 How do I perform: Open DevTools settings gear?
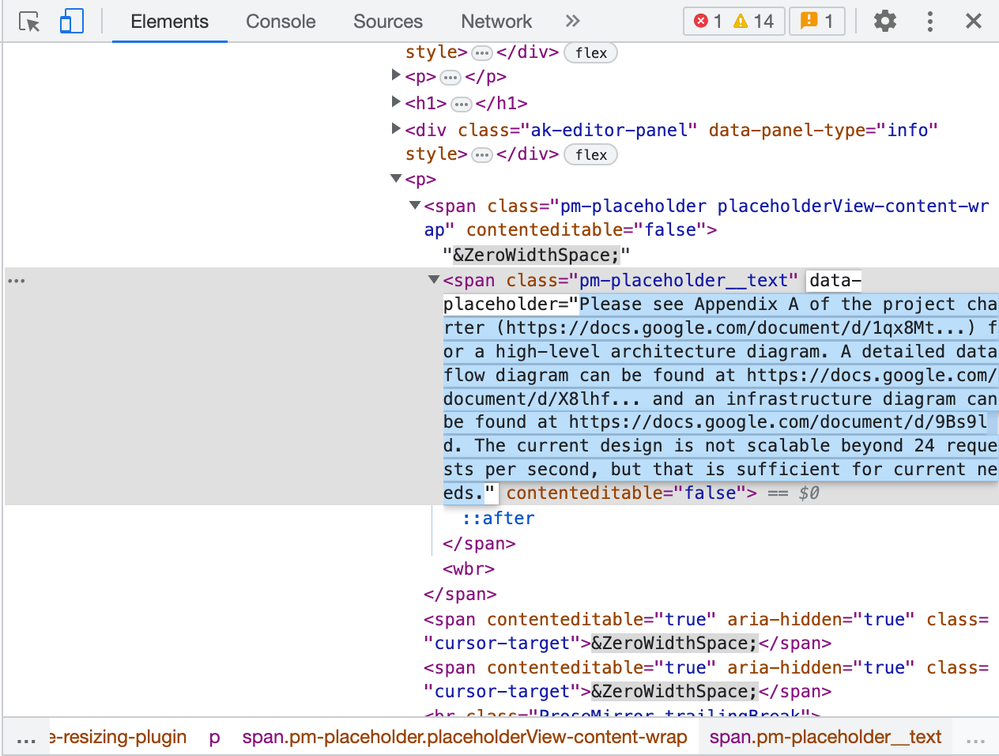(884, 22)
